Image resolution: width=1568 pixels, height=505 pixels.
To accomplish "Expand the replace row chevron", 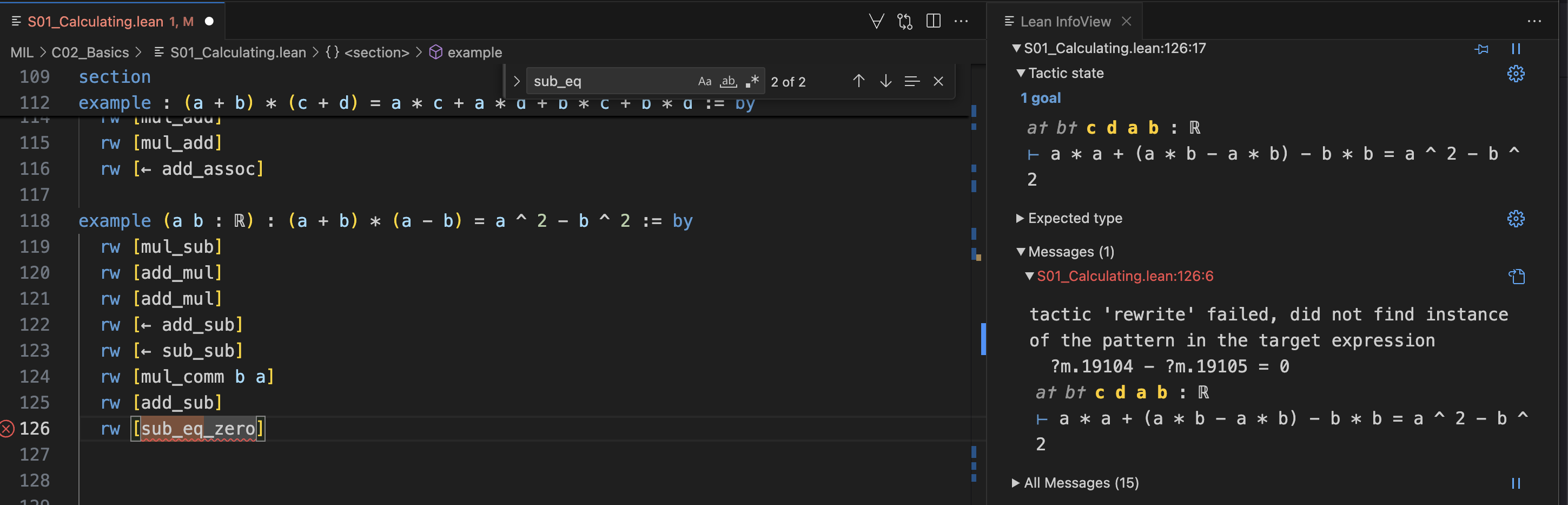I will pyautogui.click(x=516, y=81).
